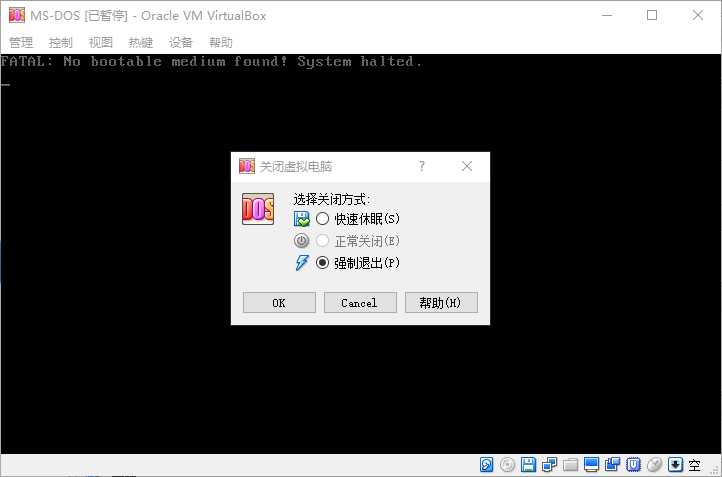Minimize the VirtualBox window
This screenshot has width=722, height=477.
607,15
